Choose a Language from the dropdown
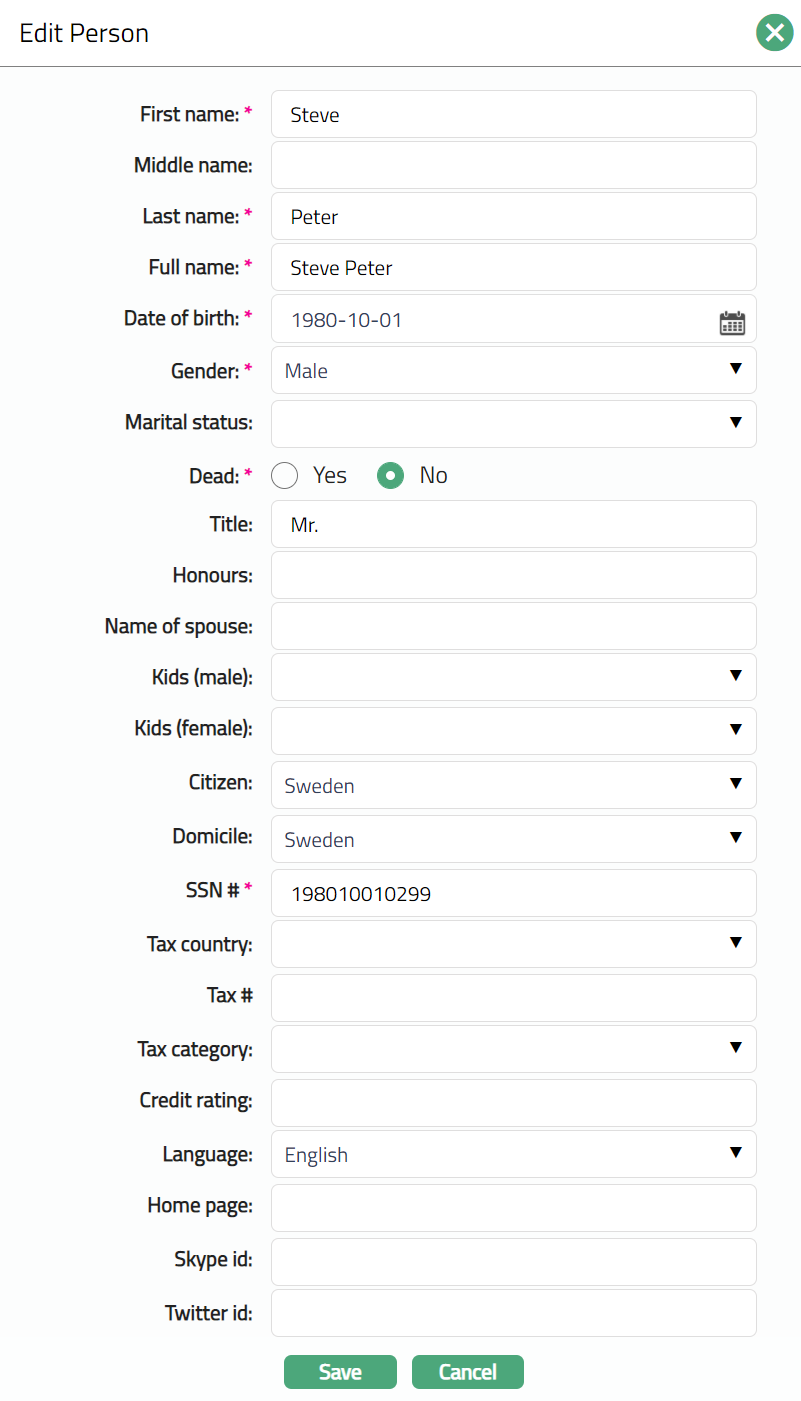Screen dimensions: 801x1401 pyautogui.click(x=513, y=1154)
